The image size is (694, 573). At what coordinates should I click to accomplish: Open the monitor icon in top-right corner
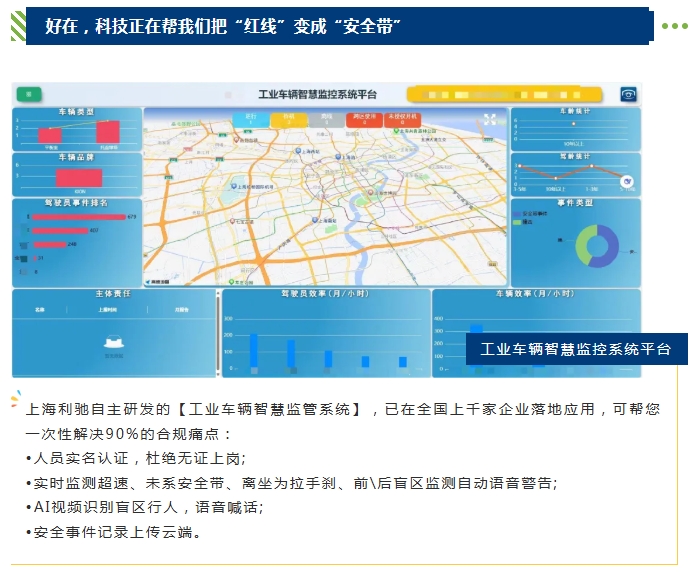628,94
